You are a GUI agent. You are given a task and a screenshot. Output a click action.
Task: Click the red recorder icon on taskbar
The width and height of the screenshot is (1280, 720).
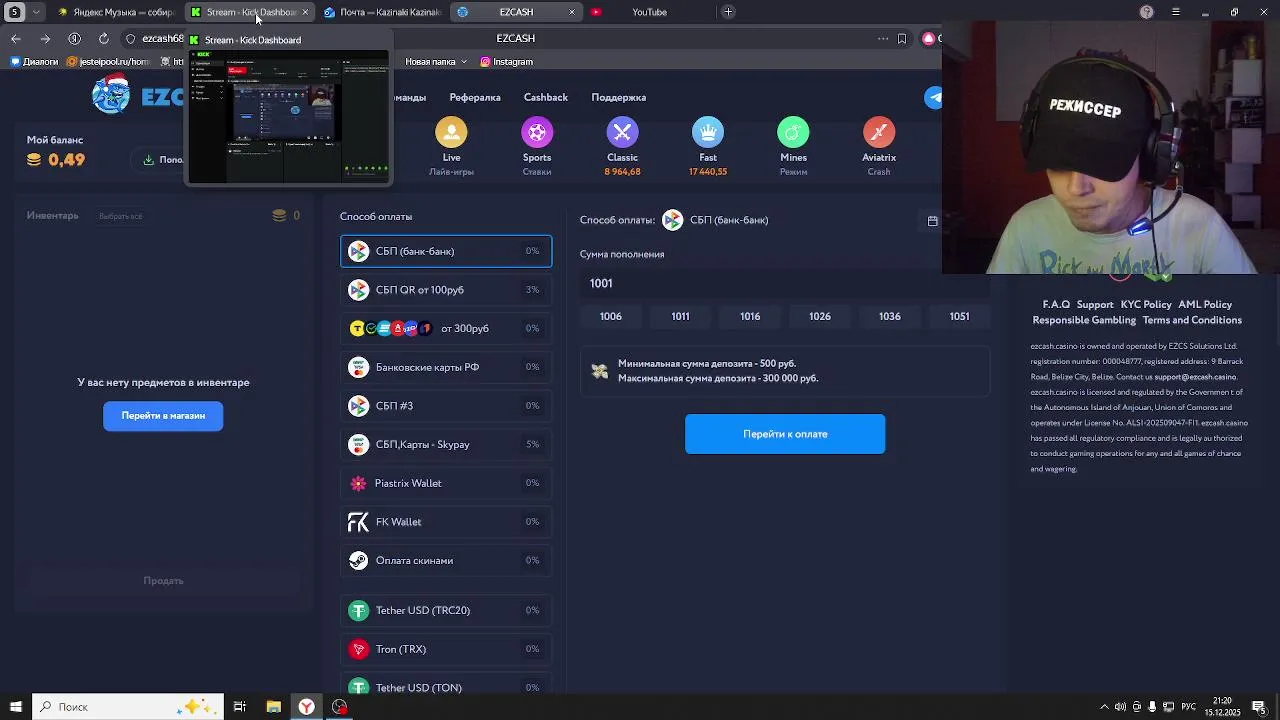(x=340, y=706)
